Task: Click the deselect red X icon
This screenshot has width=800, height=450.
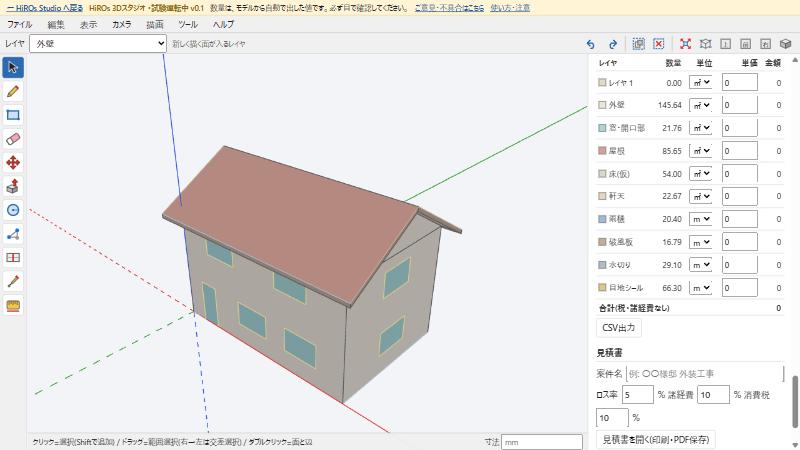Action: tap(659, 44)
